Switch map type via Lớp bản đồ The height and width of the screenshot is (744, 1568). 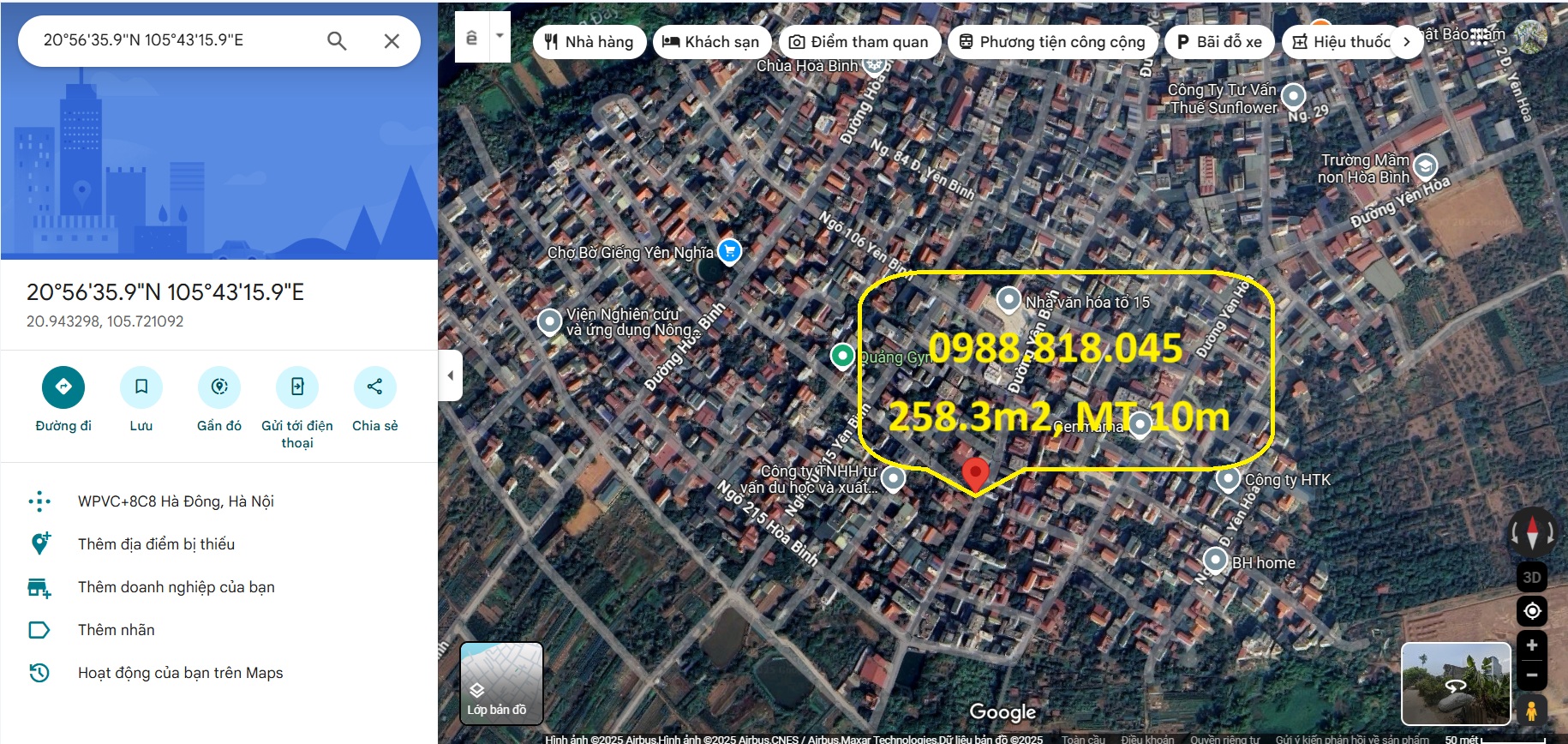tap(501, 683)
